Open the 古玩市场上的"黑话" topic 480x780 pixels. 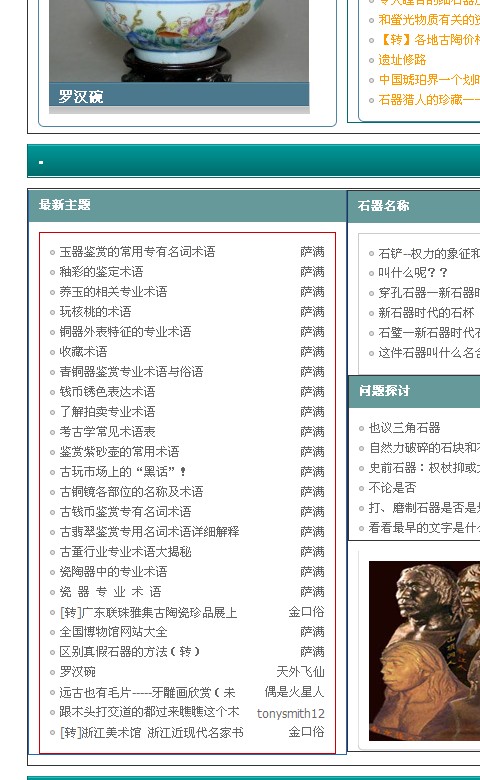(123, 472)
